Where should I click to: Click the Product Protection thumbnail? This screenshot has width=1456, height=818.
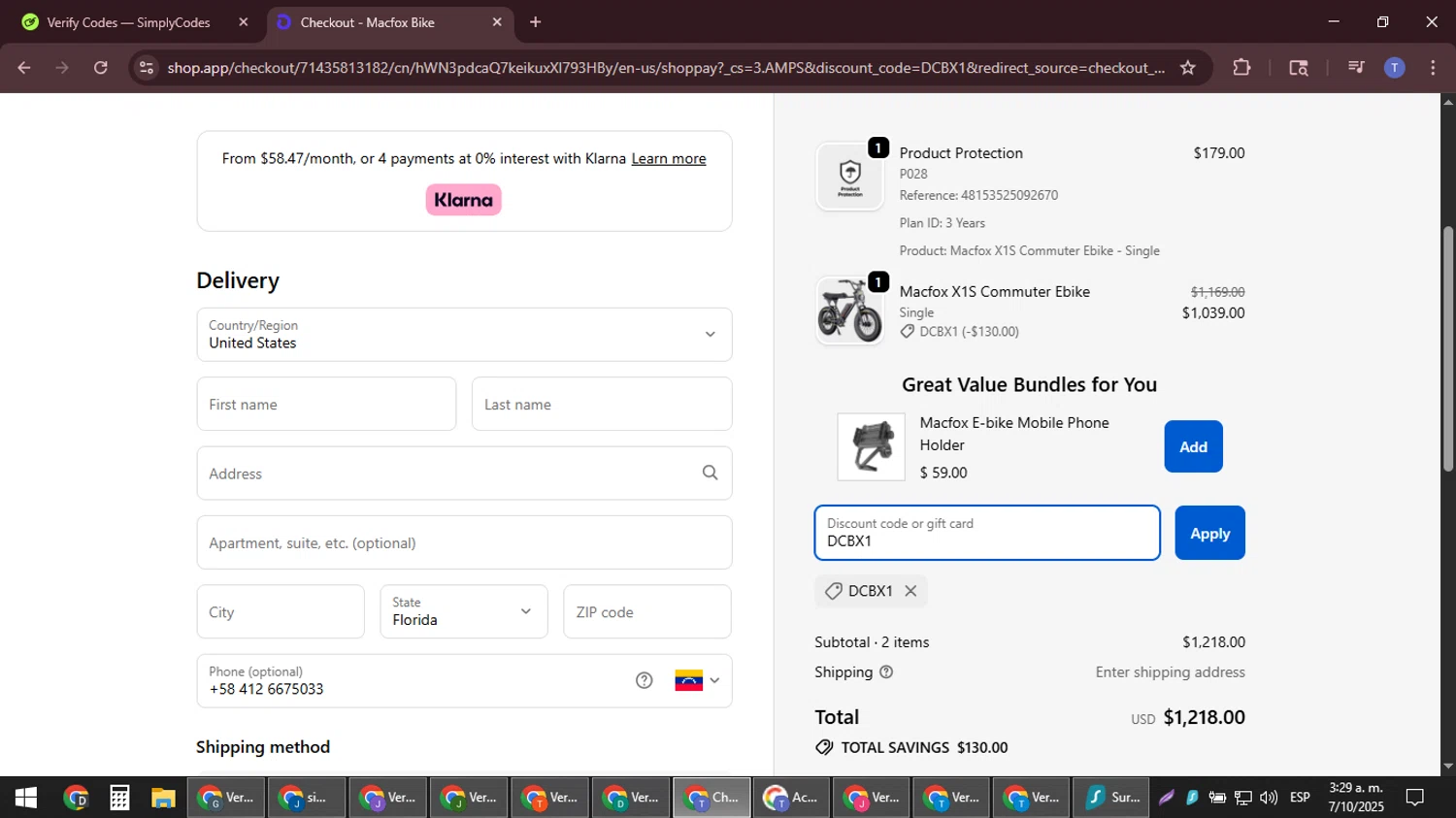[850, 176]
